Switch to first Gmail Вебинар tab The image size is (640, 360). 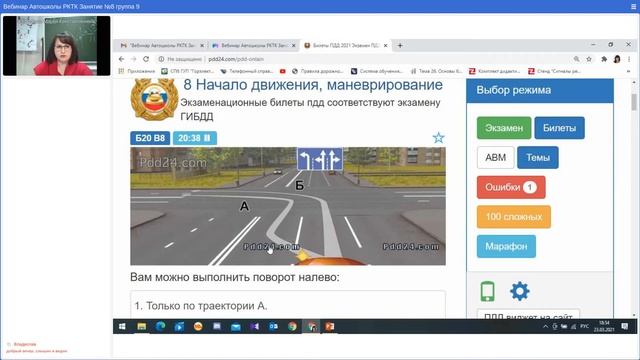(162, 45)
